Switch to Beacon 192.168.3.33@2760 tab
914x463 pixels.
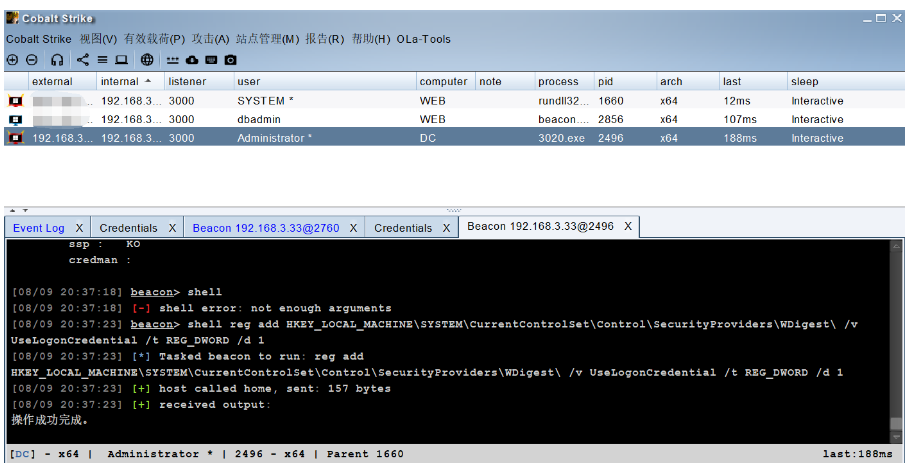(x=266, y=228)
